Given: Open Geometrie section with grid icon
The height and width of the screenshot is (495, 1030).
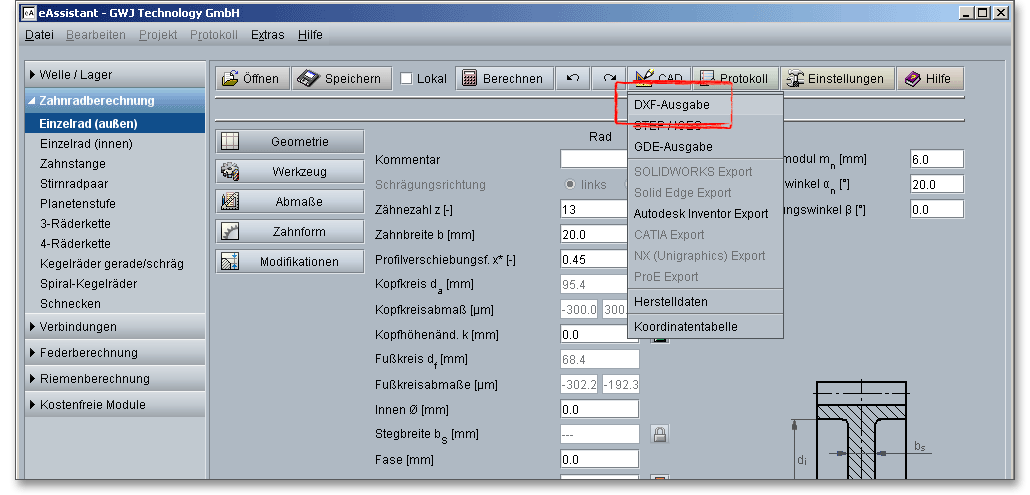Looking at the screenshot, I should (289, 142).
